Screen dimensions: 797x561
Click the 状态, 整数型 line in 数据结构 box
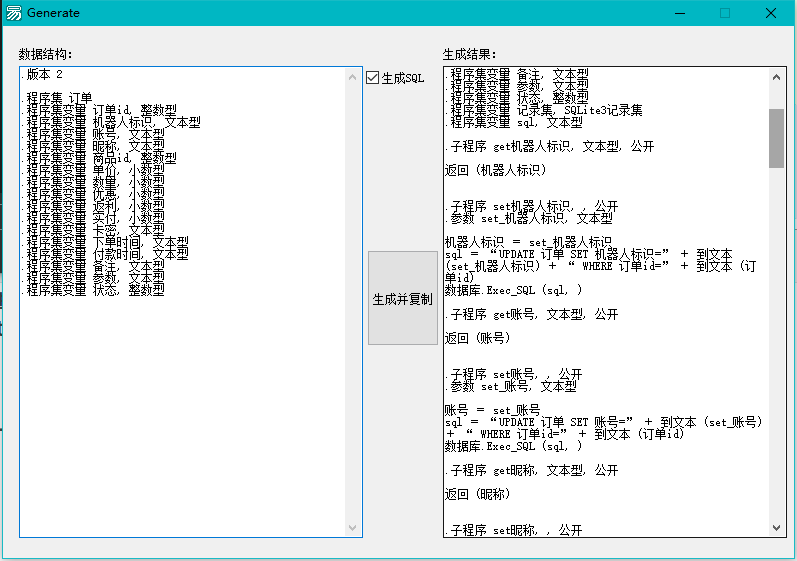[x=95, y=290]
